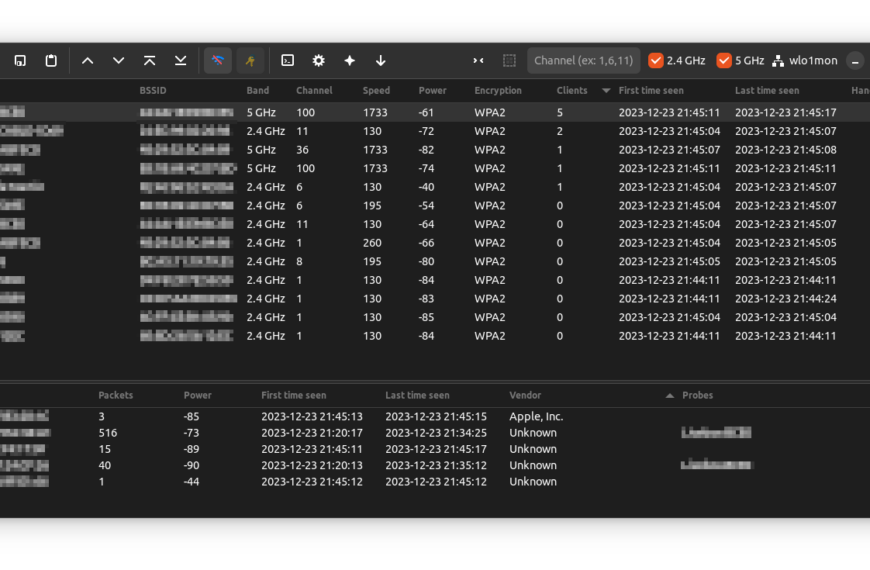Click the sort arrow beside Probes column
The image size is (870, 570).
pyautogui.click(x=670, y=396)
